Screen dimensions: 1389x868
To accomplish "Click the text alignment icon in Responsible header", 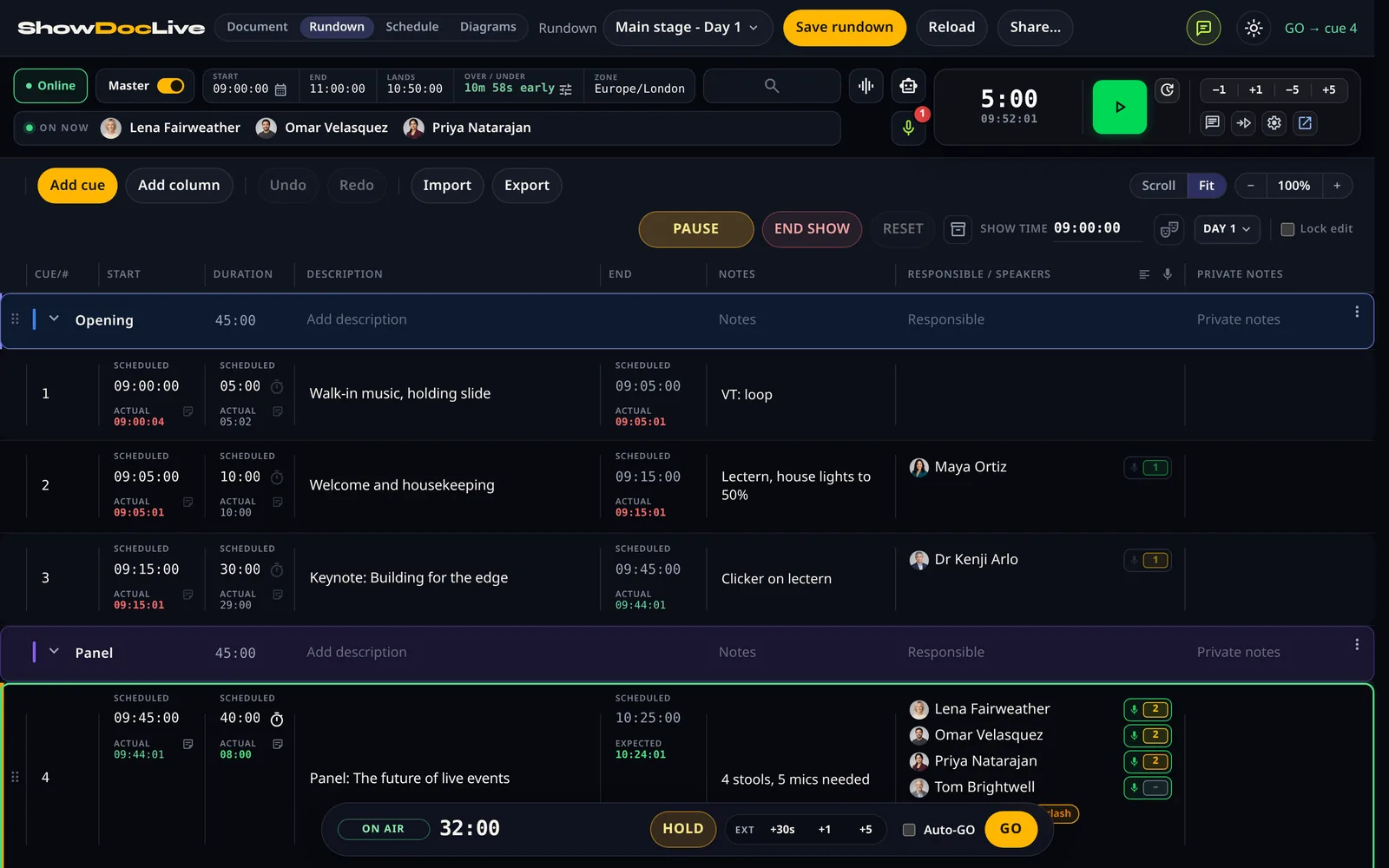I will 1144,274.
